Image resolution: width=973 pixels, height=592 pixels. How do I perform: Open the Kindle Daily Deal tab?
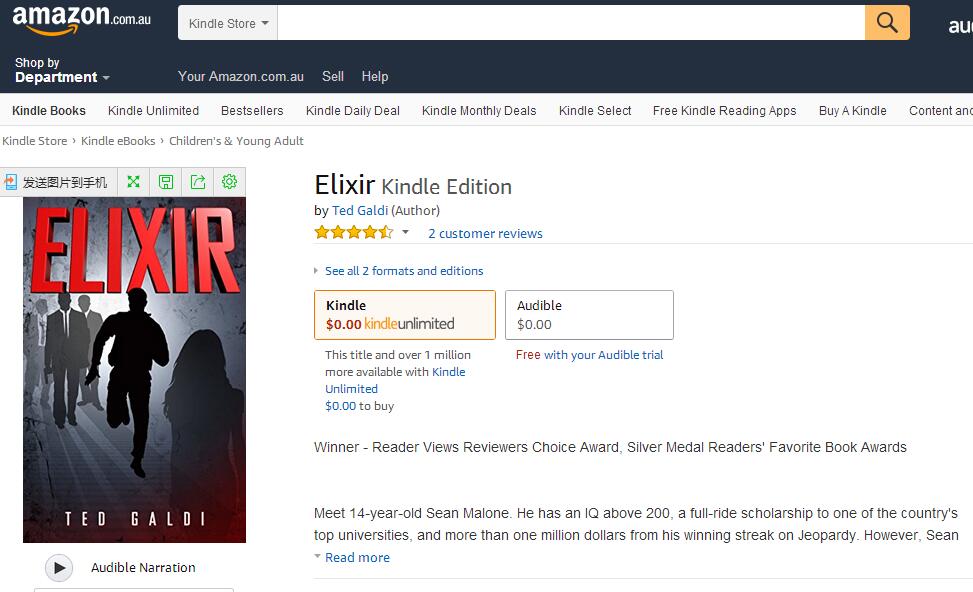click(352, 110)
